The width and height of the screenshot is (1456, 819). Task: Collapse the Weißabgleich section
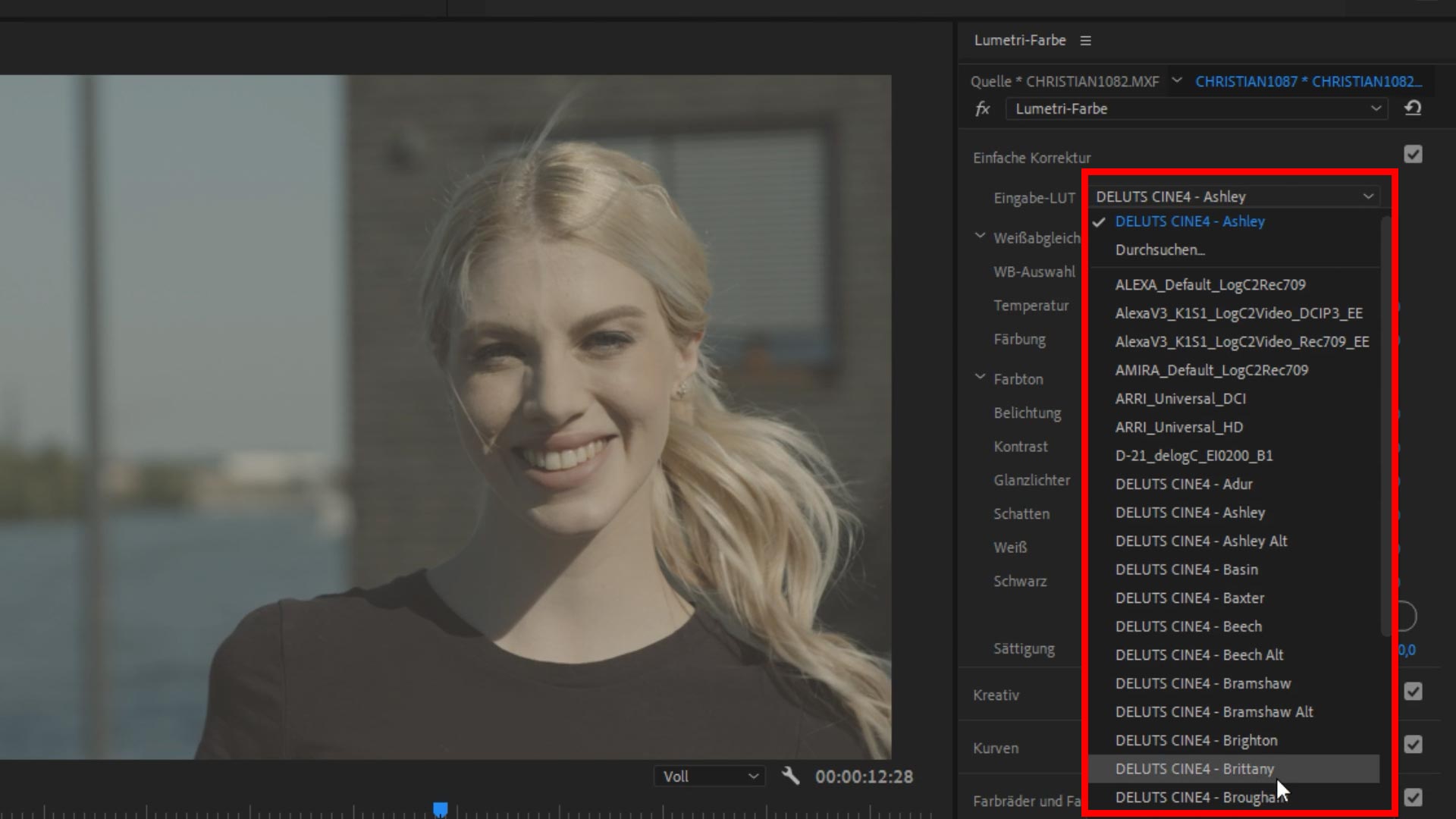[x=980, y=237]
